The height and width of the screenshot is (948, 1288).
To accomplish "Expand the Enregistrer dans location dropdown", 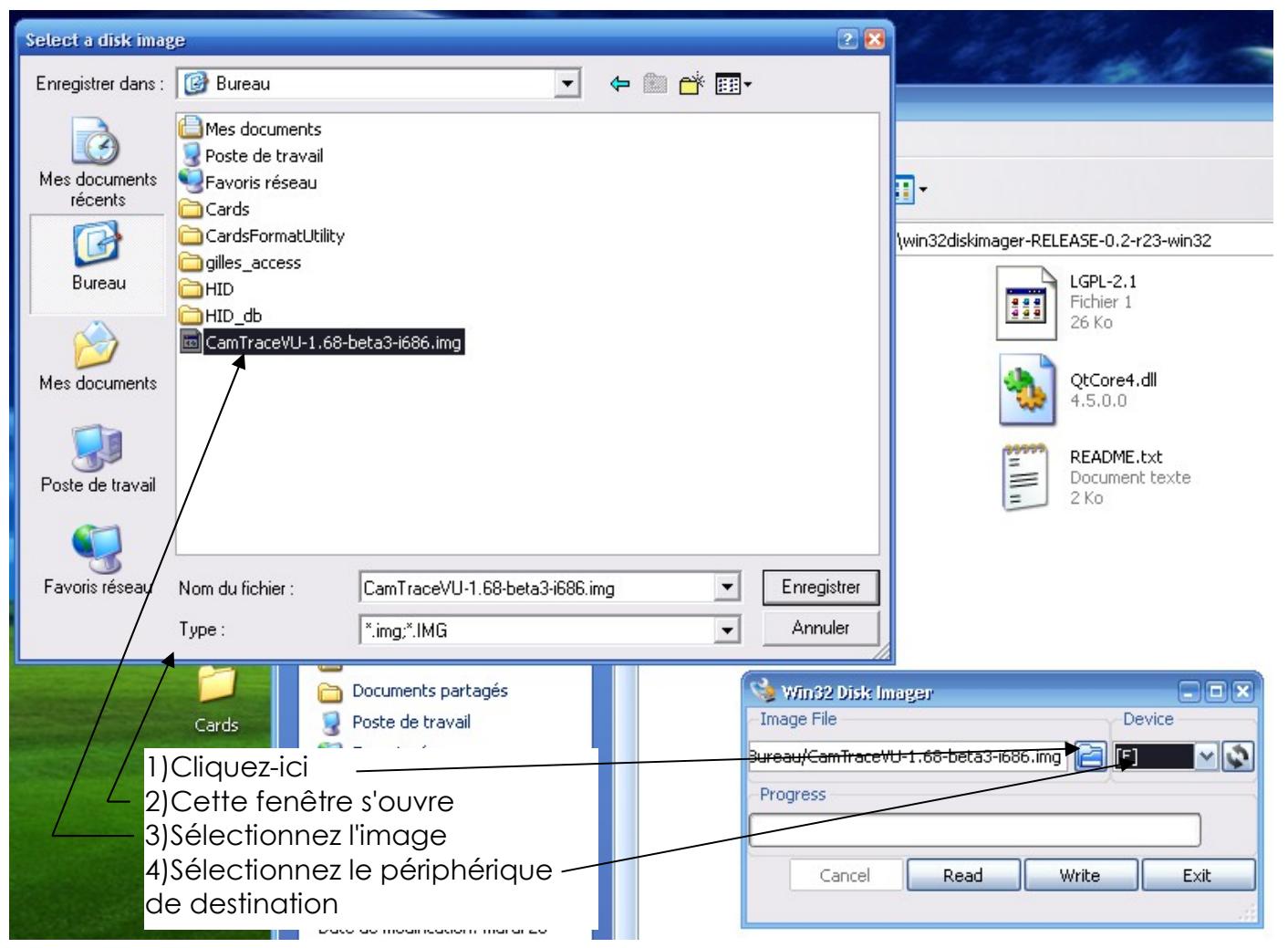I will point(569,84).
